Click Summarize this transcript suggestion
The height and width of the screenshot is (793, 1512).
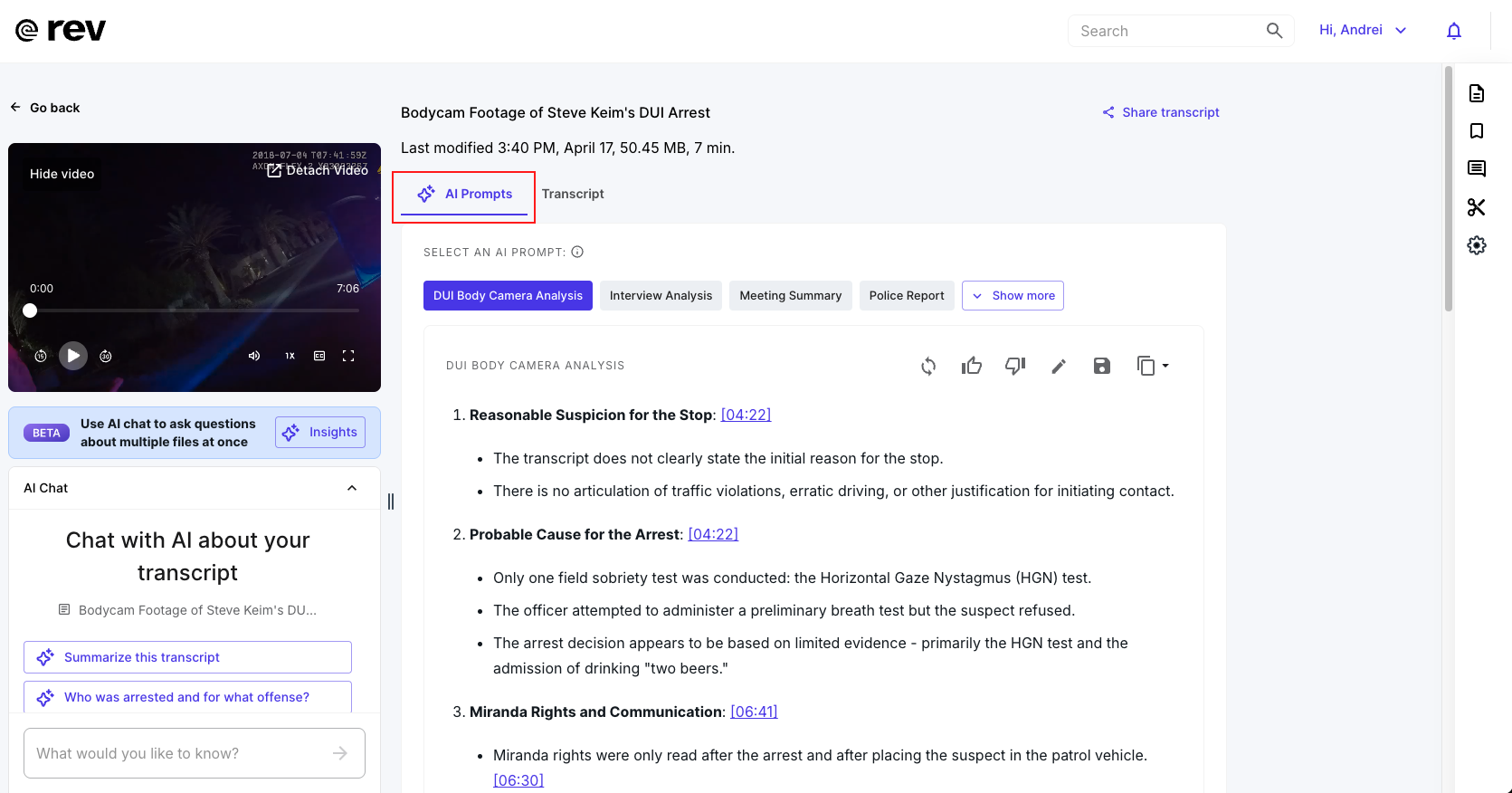click(187, 657)
